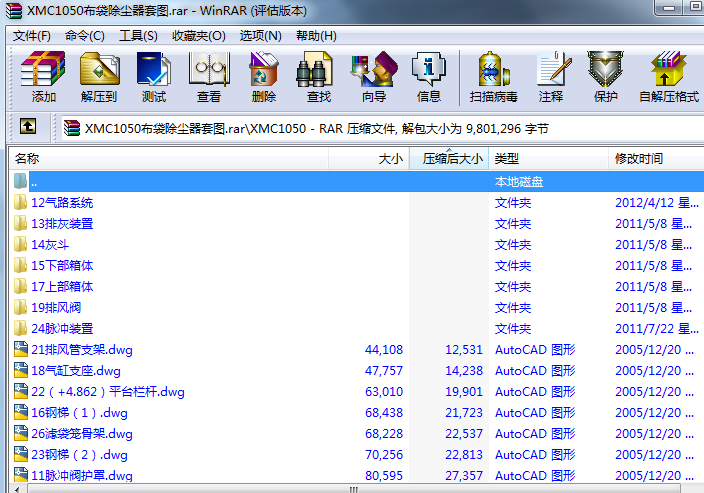704x493 pixels.
Task: Click the archive icon in address bar
Action: [x=71, y=128]
